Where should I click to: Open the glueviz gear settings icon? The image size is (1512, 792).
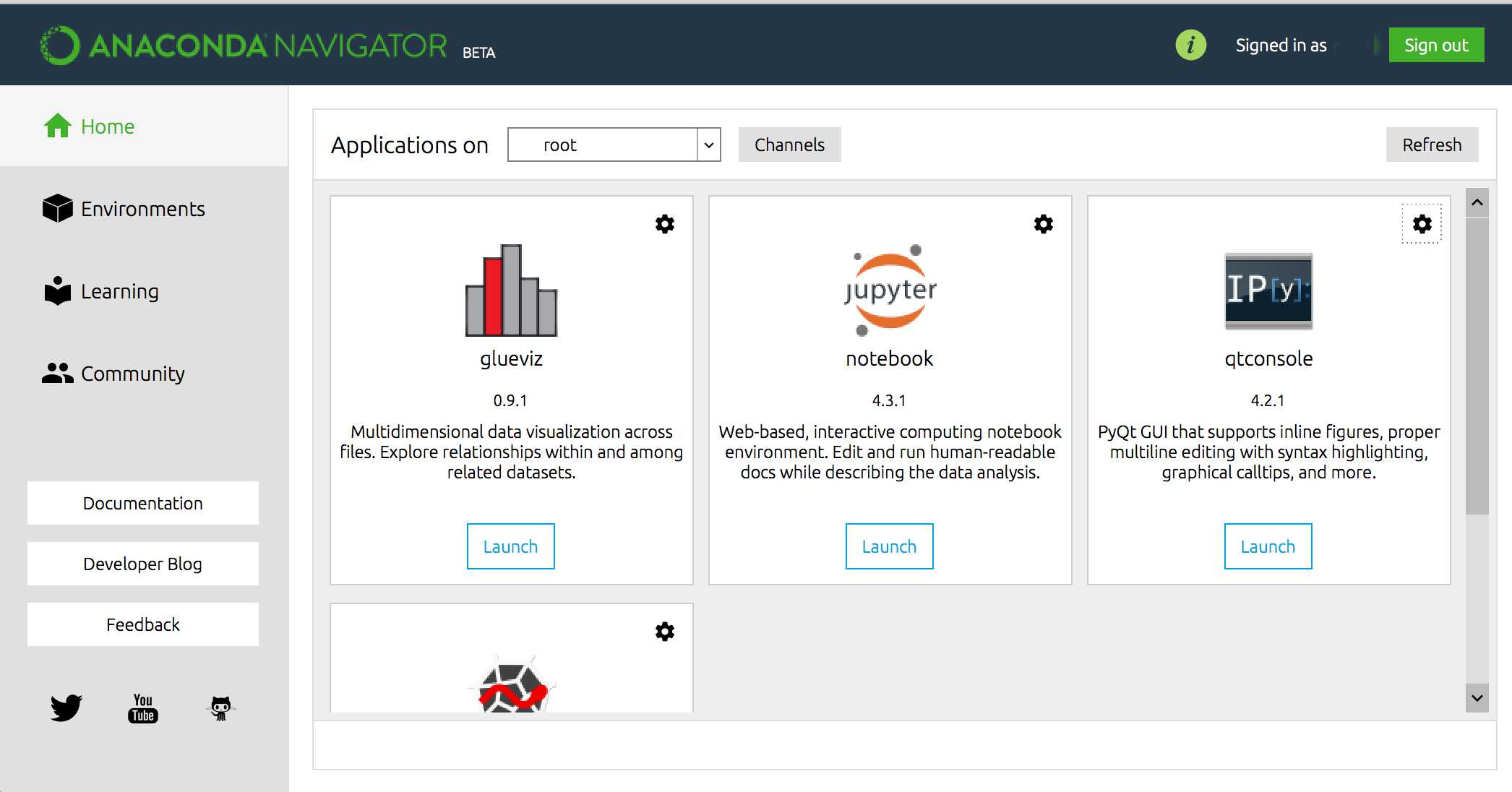(x=665, y=224)
